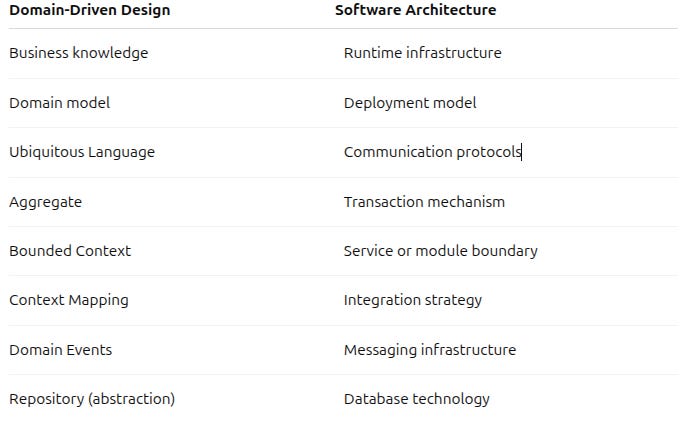Select Service or module boundary cell

click(x=441, y=251)
